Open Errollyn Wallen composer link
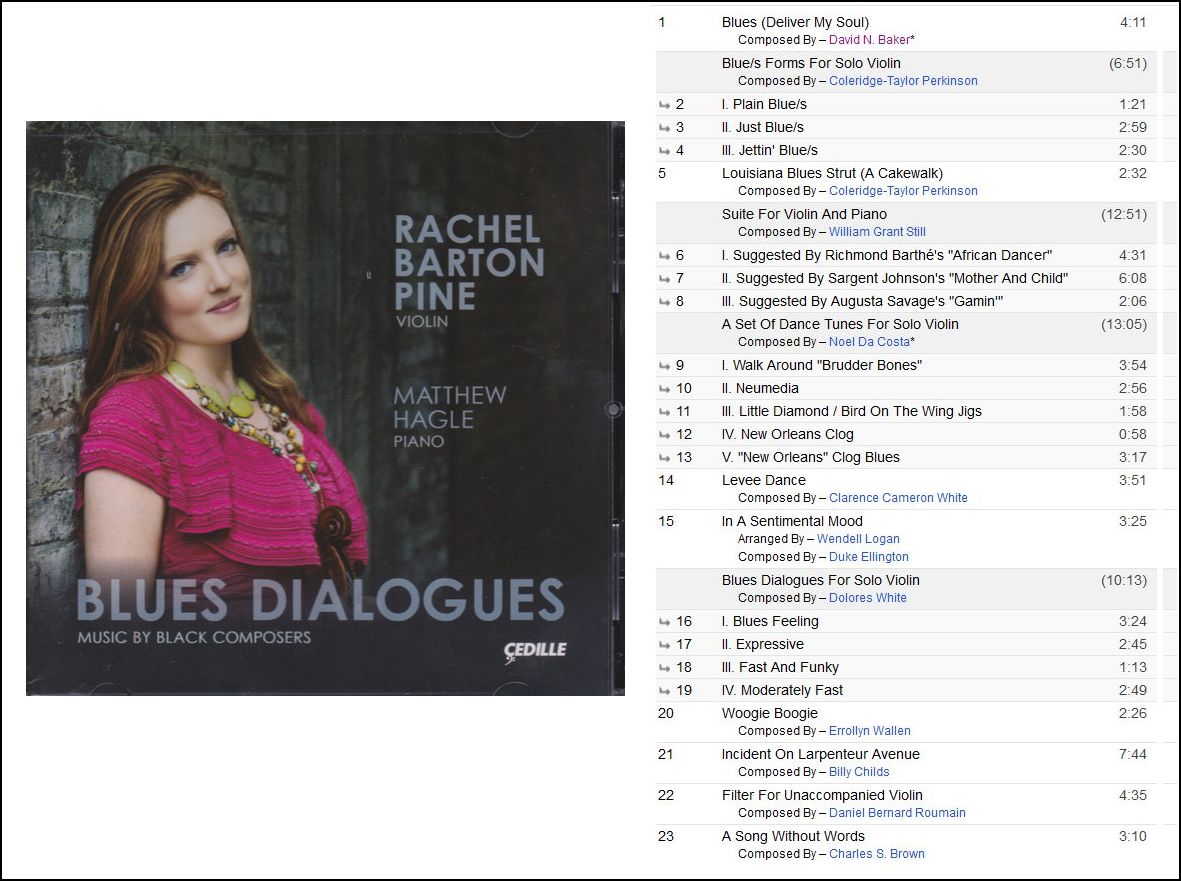 point(869,731)
